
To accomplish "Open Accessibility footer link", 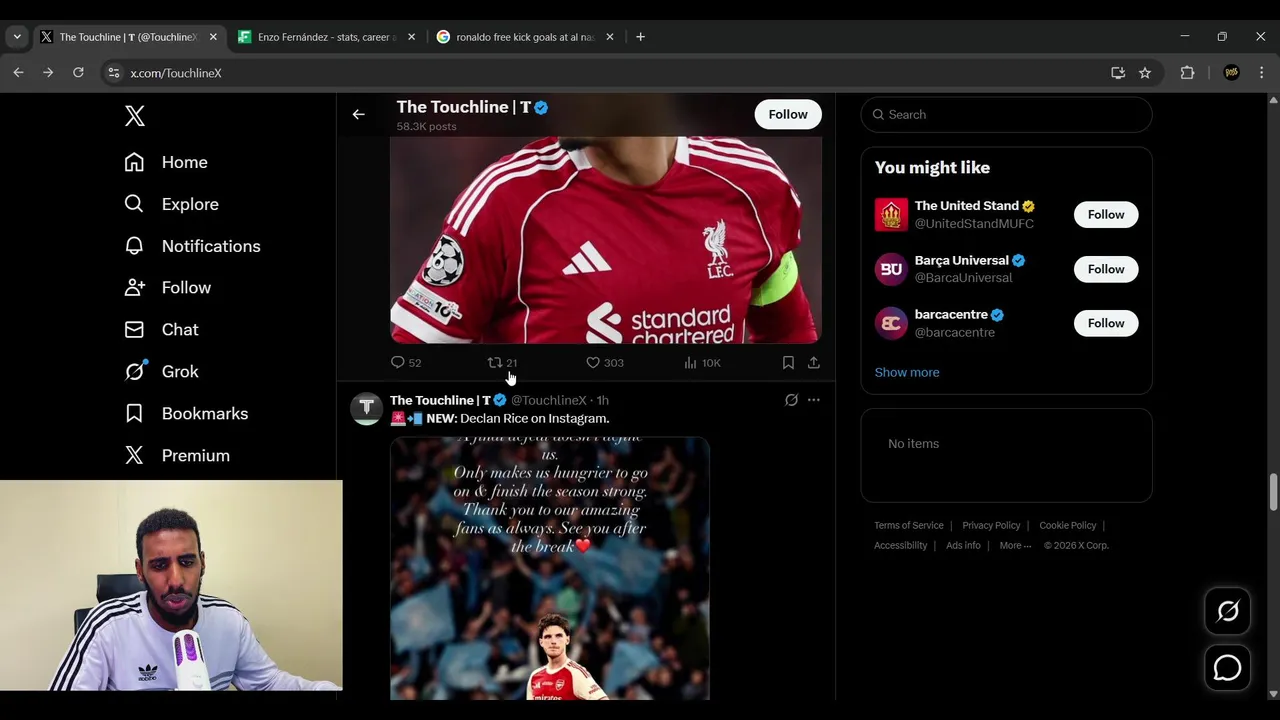I will pyautogui.click(x=901, y=545).
